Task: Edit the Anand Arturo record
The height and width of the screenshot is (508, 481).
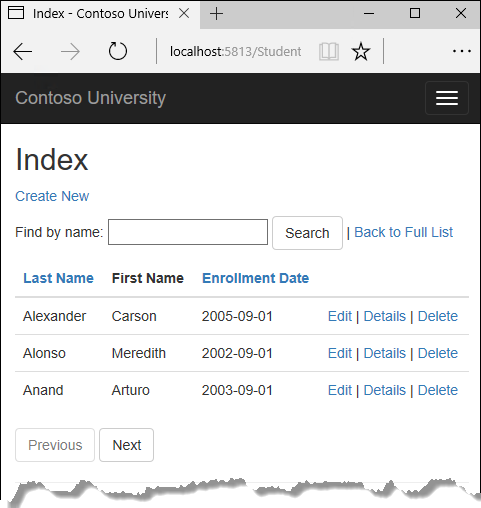Action: click(340, 390)
